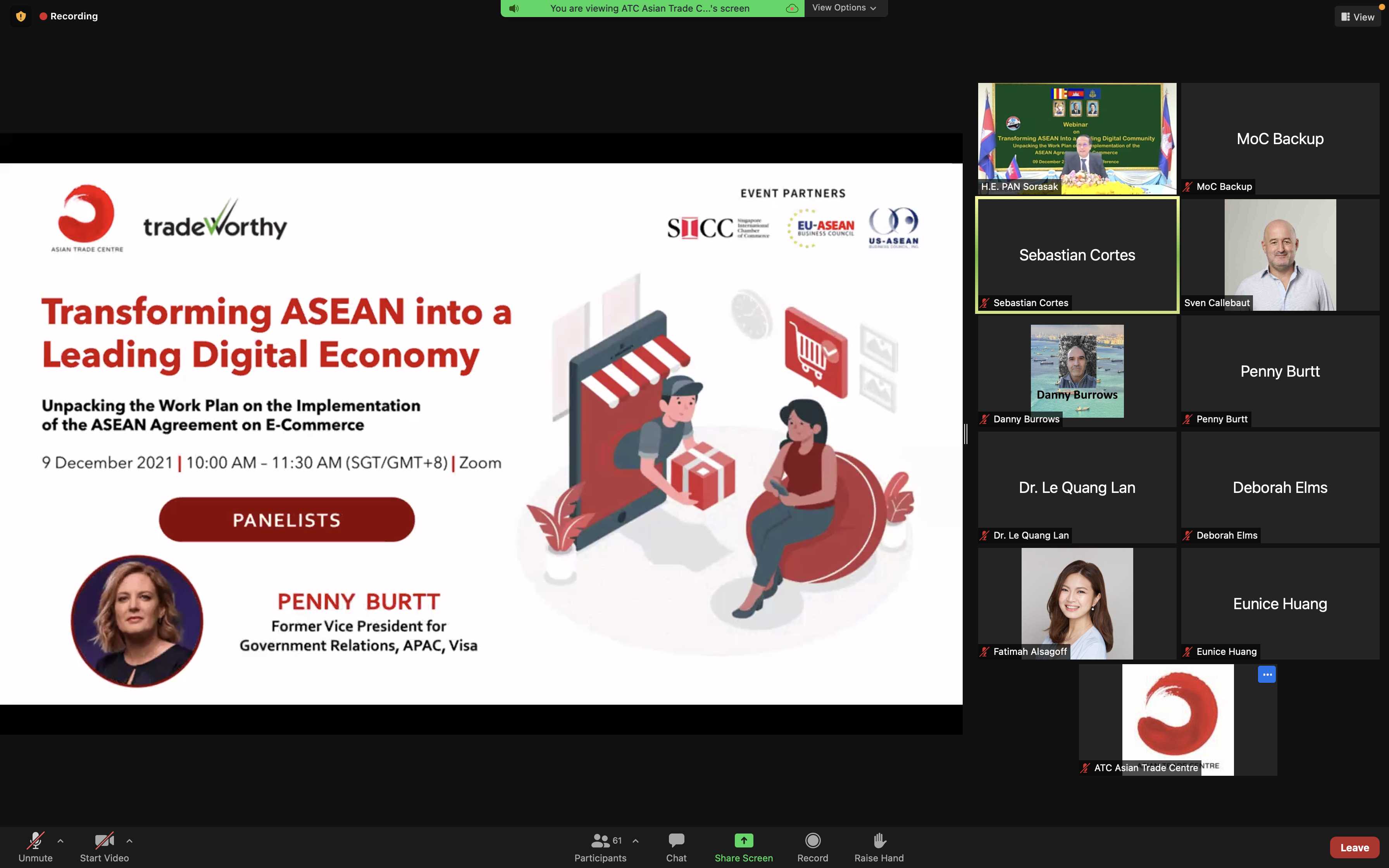Click the speaker icon in sharing banner
The width and height of the screenshot is (1389, 868).
(514, 8)
